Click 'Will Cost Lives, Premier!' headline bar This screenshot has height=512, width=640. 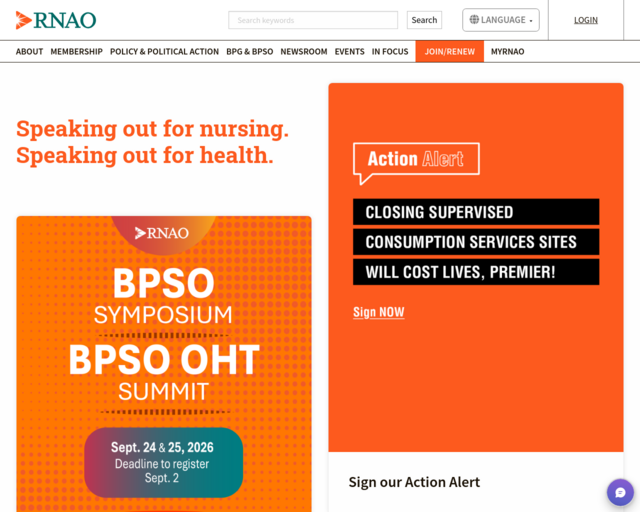tap(476, 272)
